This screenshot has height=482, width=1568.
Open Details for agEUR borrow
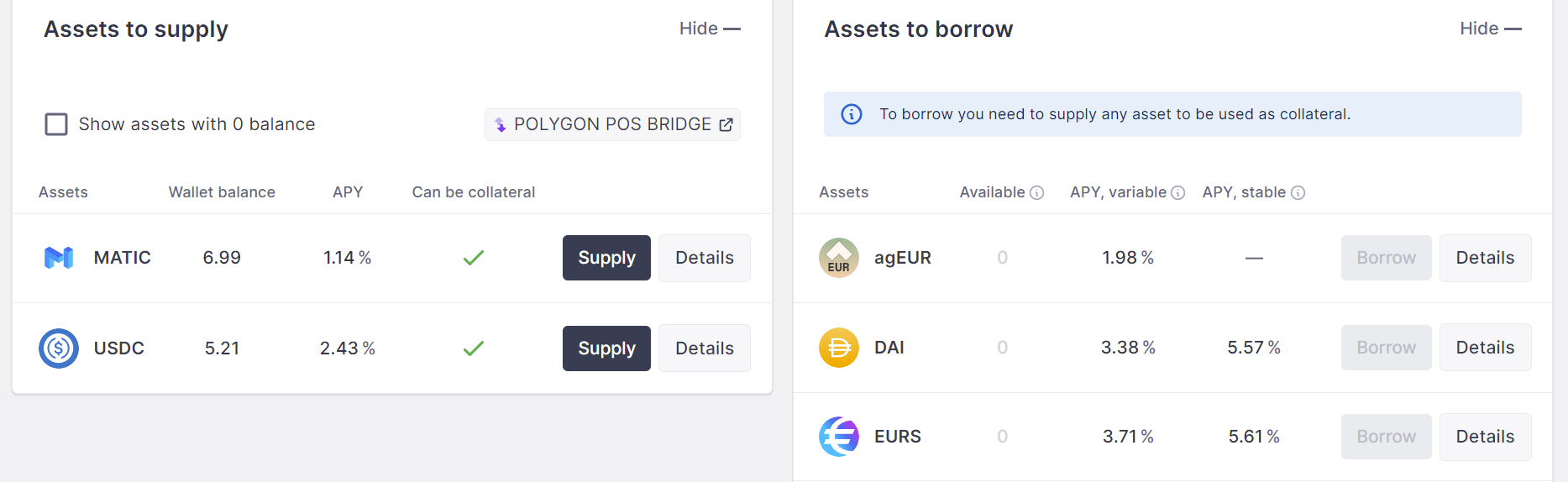coord(1485,258)
